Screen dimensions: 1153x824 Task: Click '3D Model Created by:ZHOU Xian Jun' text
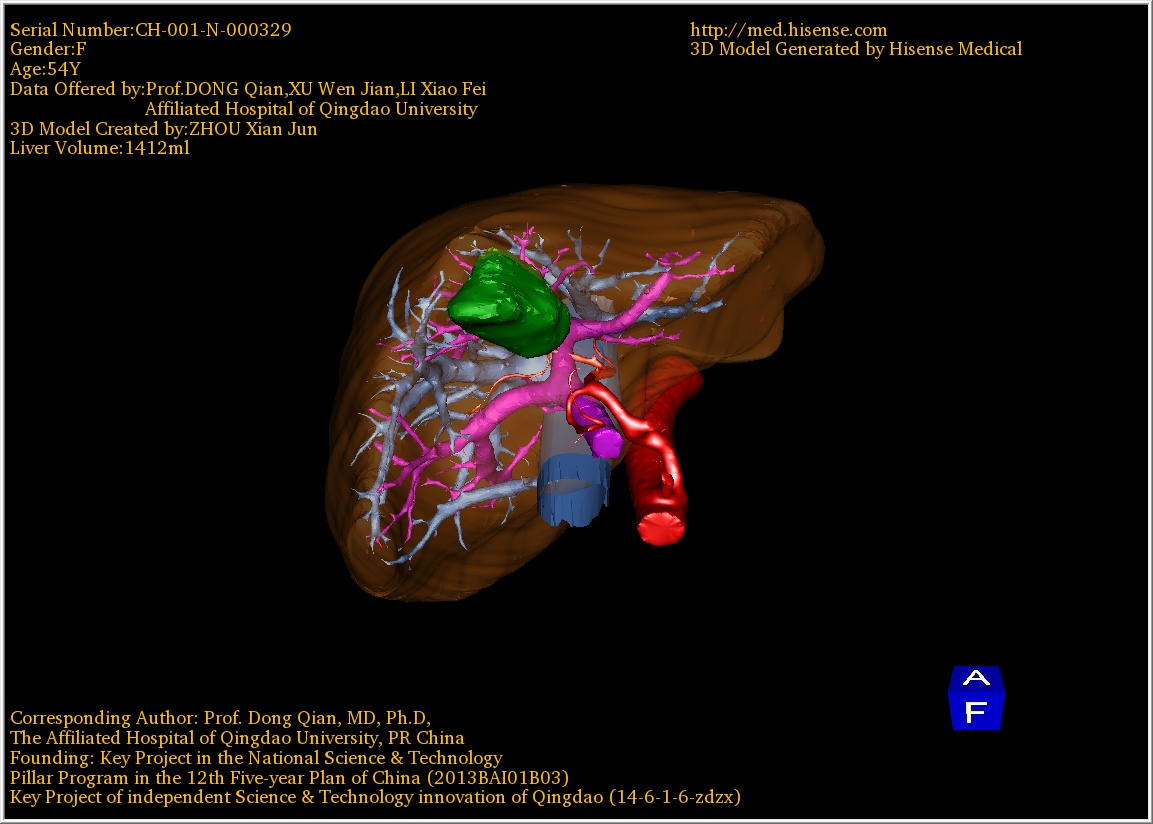click(163, 129)
